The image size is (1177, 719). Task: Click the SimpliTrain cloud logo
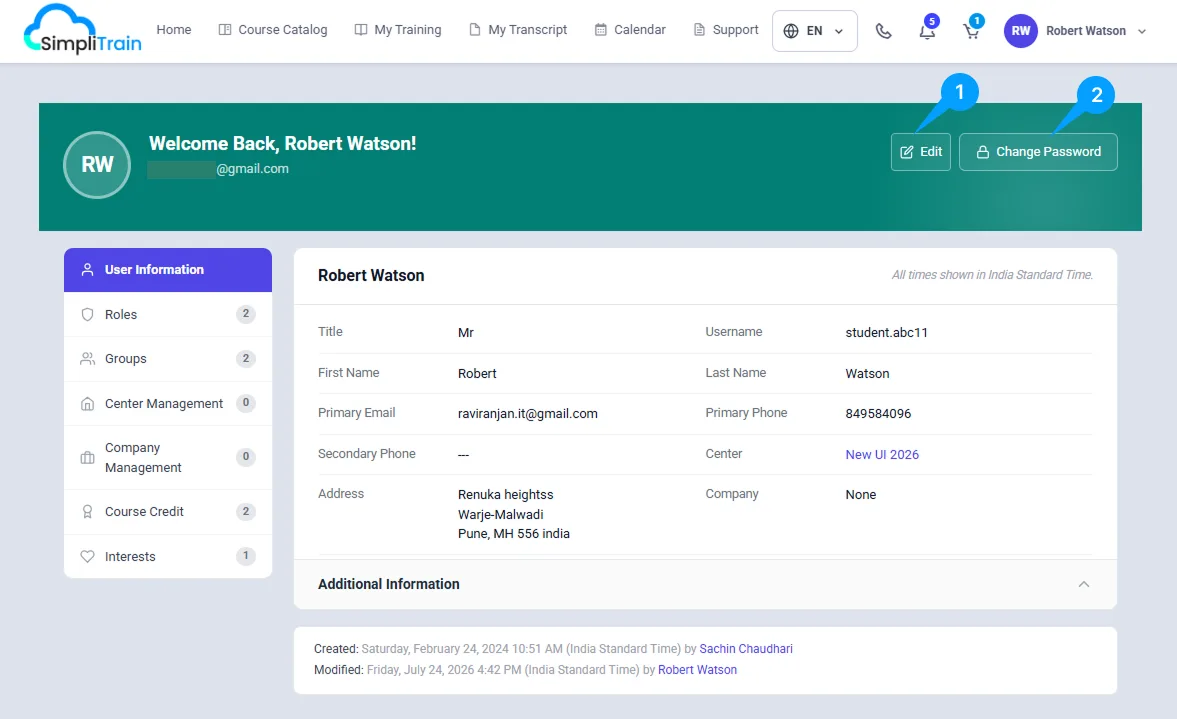click(x=83, y=30)
